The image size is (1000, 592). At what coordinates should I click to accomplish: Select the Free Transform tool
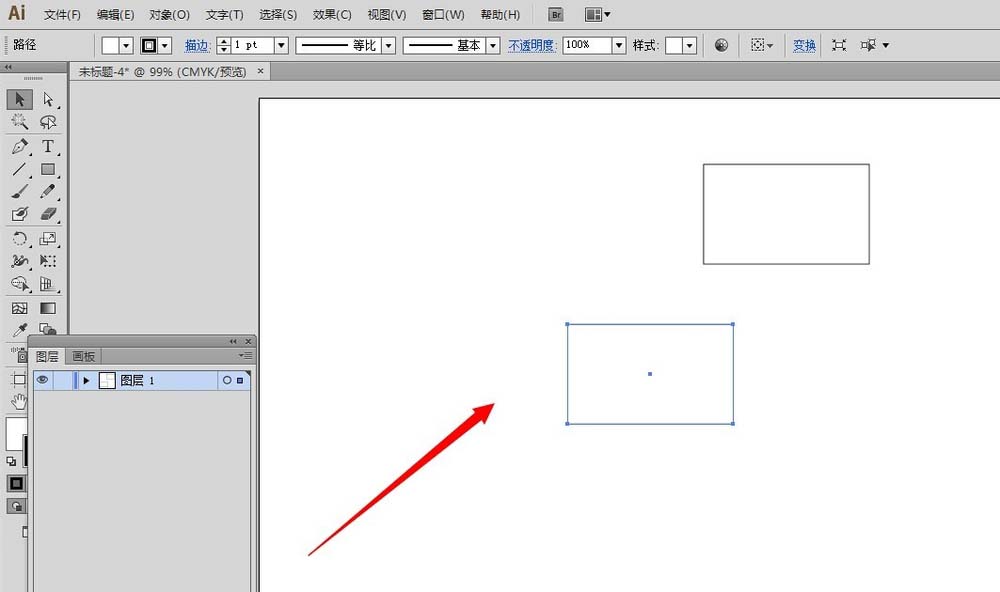[48, 261]
